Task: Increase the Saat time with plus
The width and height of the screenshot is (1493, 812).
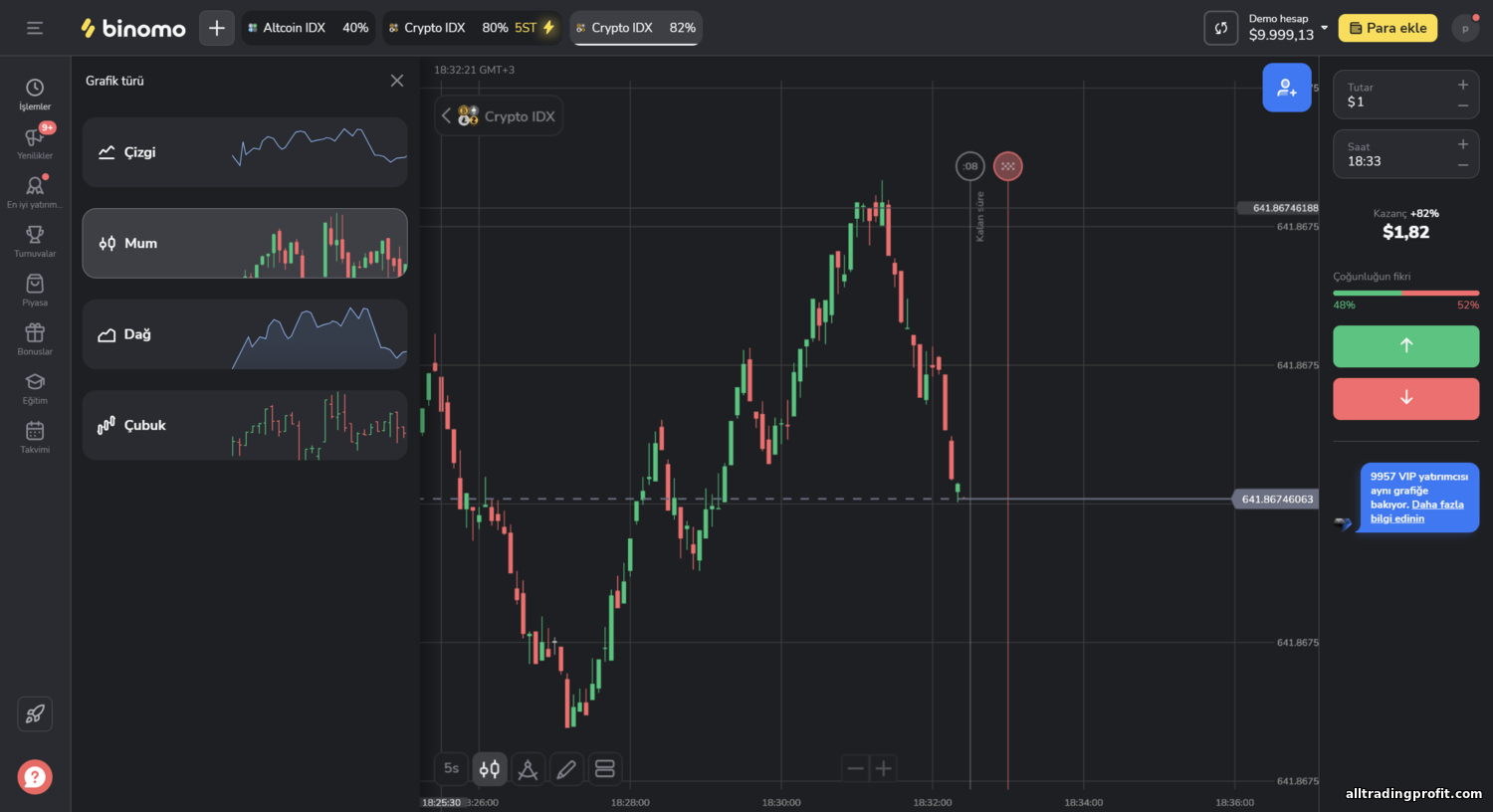Action: pyautogui.click(x=1463, y=145)
